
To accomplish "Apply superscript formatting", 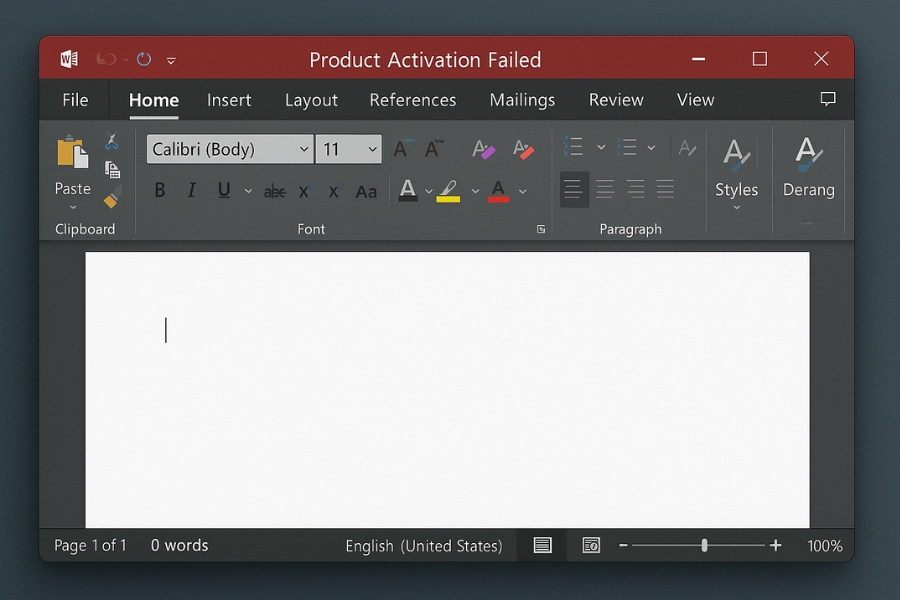I will [333, 190].
